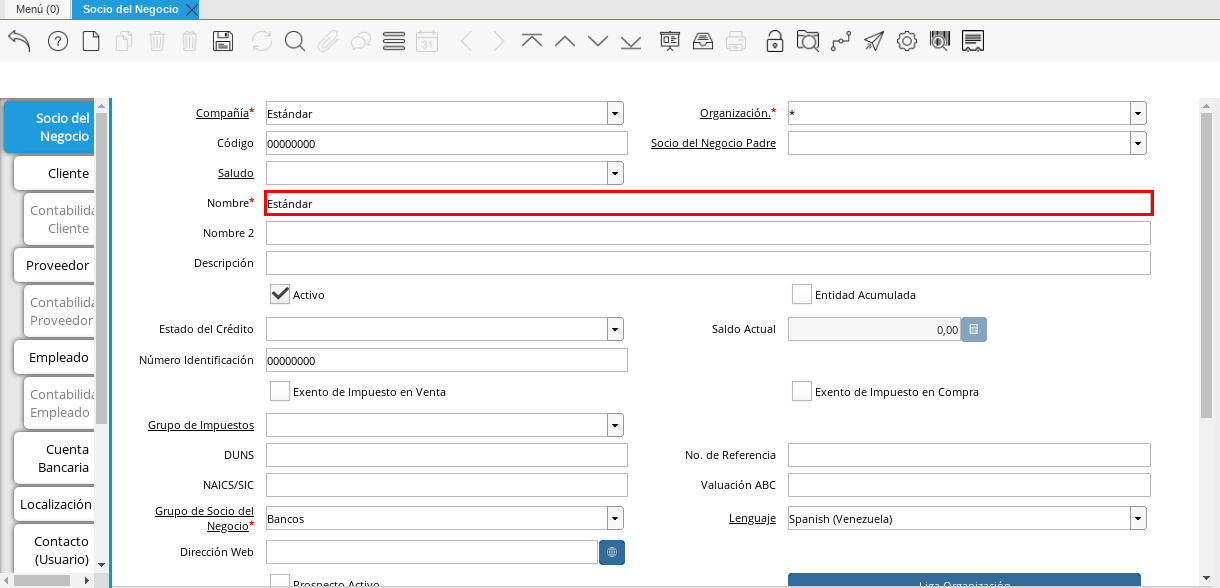Screen dimensions: 1220x588
Task: Save the record using floppy disk icon
Action: click(223, 41)
